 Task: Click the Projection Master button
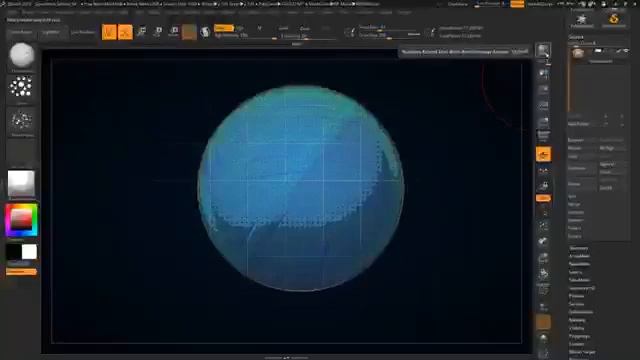21,32
